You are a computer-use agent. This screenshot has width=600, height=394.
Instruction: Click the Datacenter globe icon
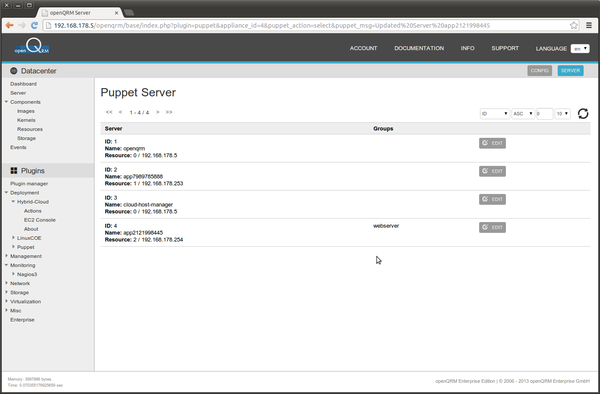(x=14, y=71)
